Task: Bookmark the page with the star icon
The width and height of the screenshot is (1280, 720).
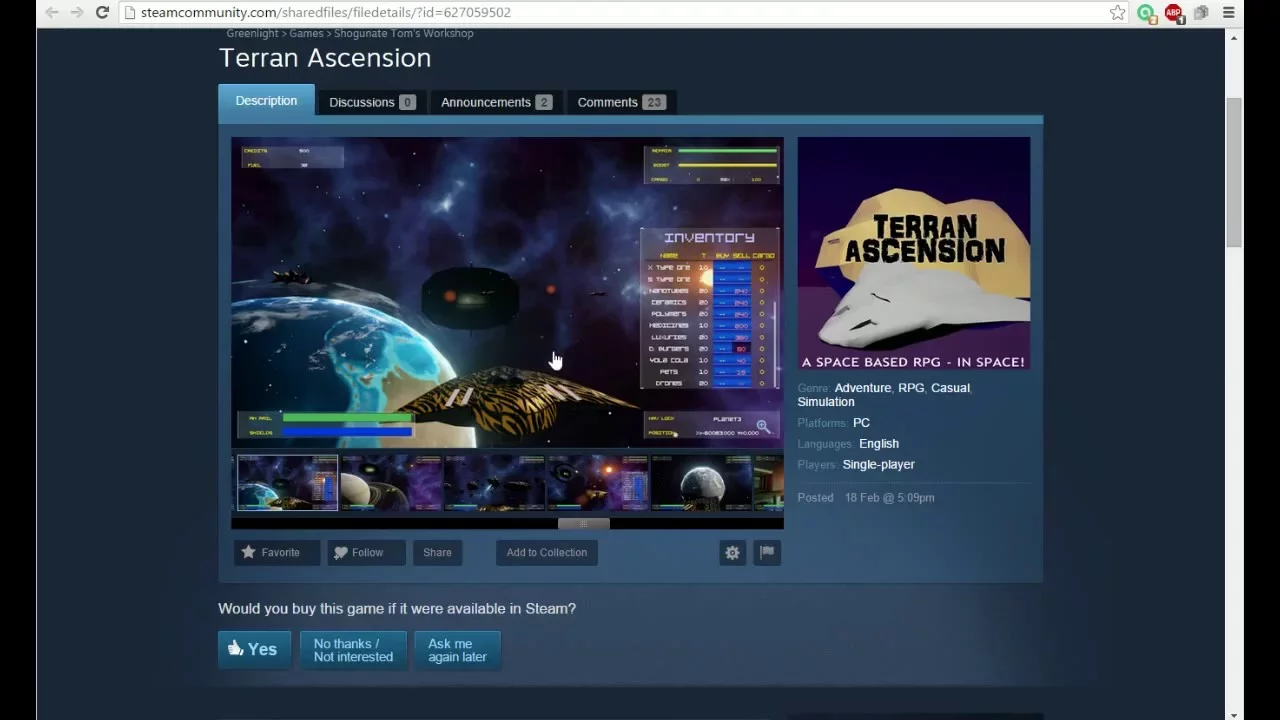Action: [x=1117, y=12]
